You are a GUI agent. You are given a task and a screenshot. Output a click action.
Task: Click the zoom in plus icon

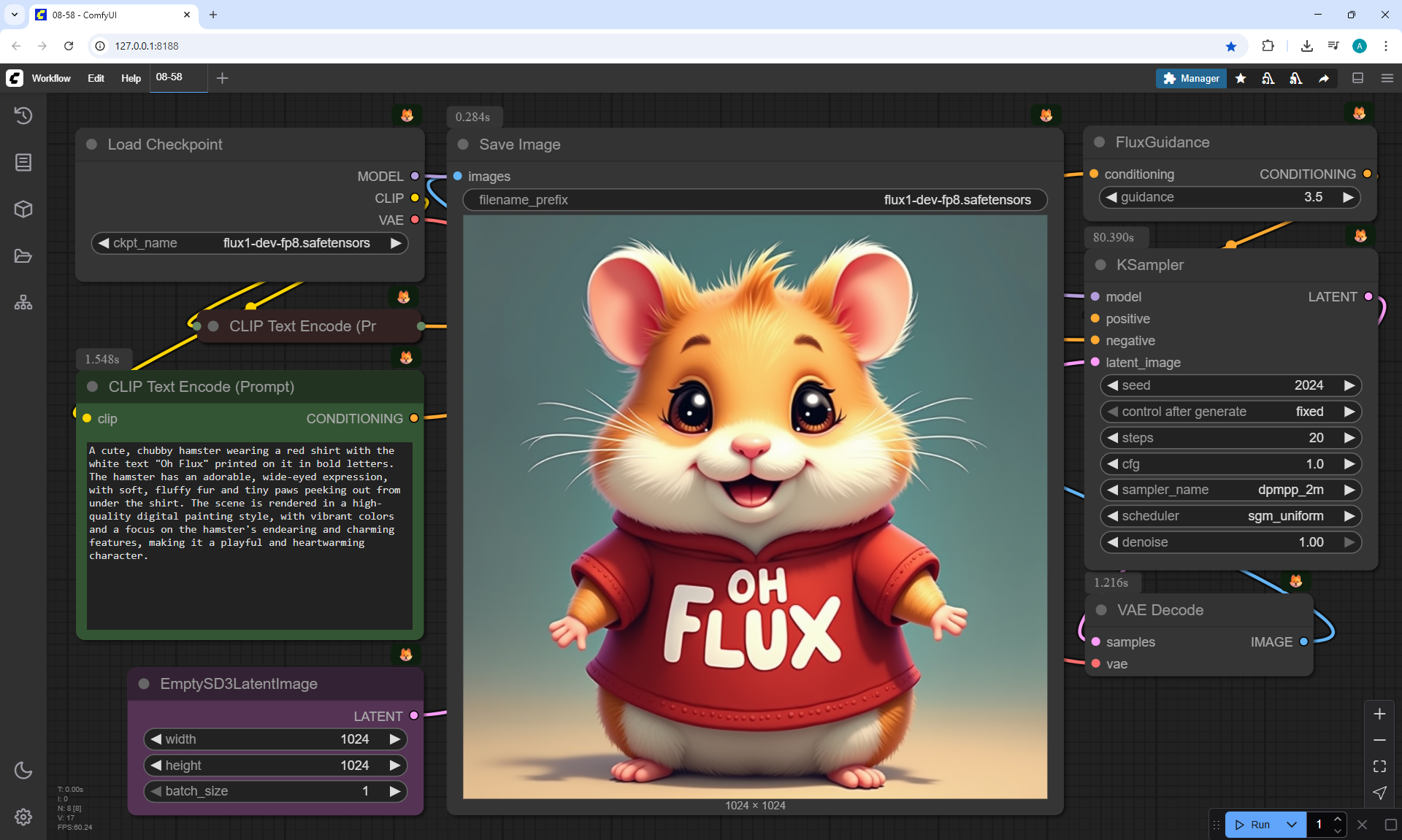[x=1379, y=714]
